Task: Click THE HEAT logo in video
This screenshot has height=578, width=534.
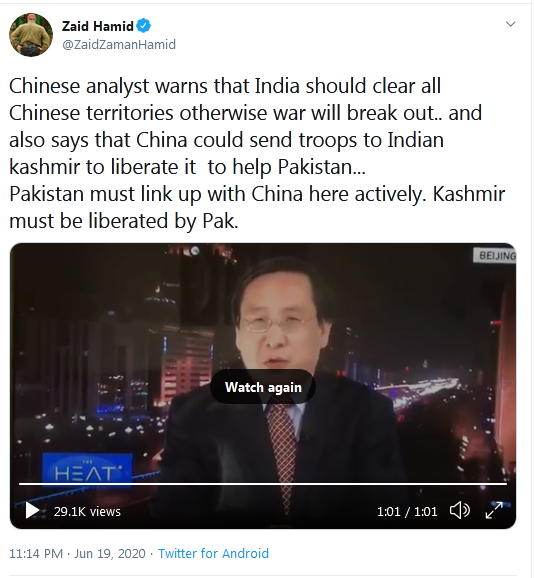Action: point(87,470)
